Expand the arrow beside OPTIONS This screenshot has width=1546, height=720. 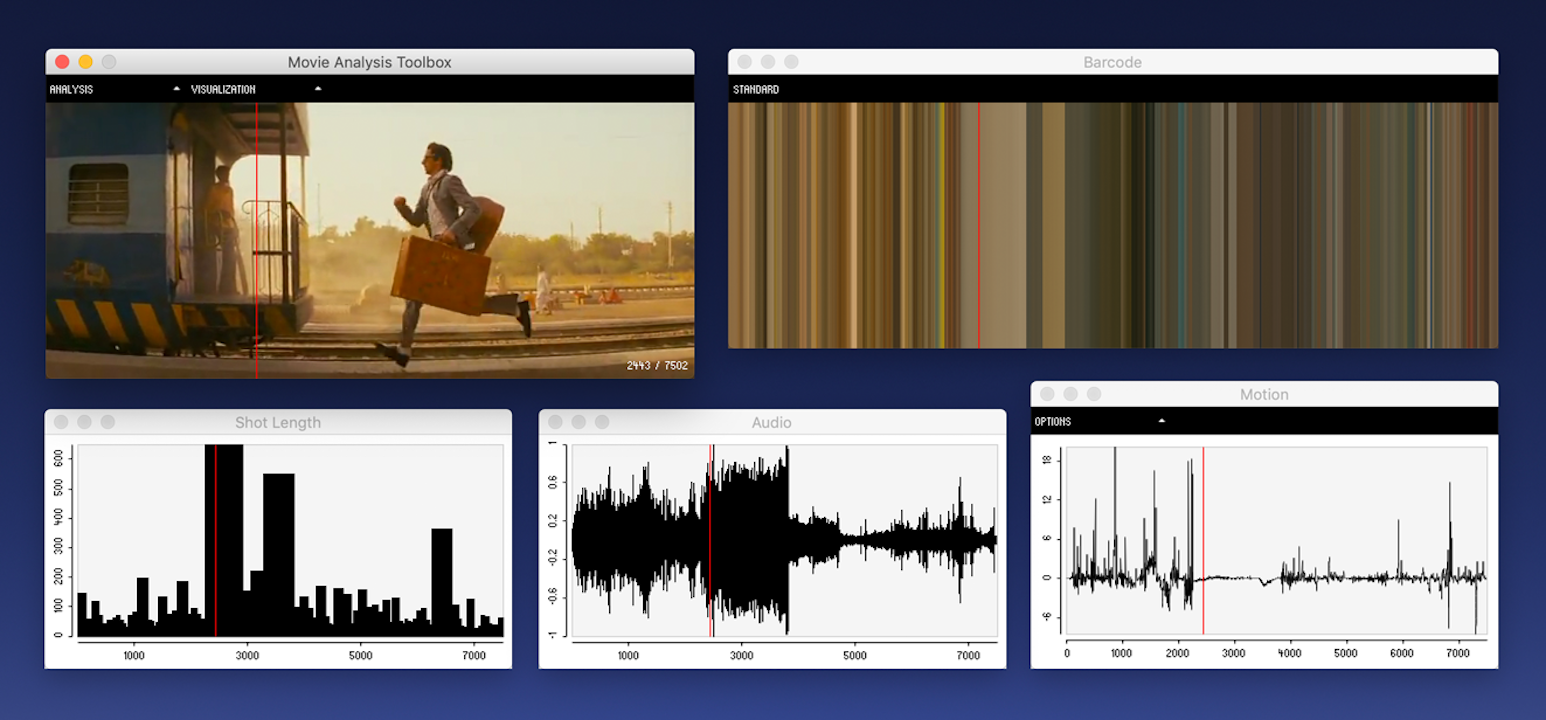(1161, 421)
